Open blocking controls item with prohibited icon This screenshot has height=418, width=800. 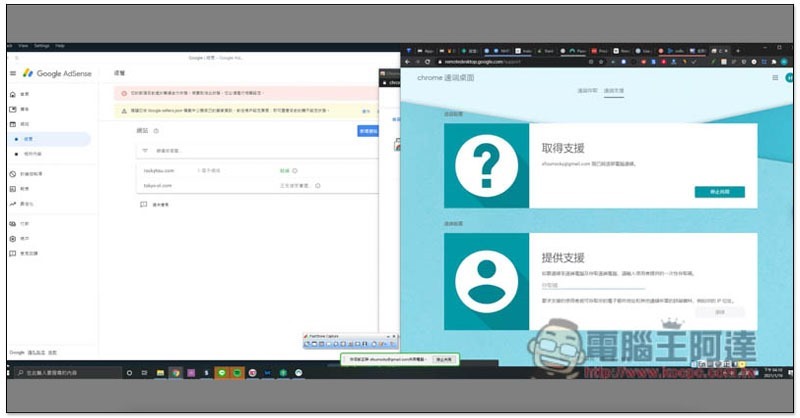click(x=27, y=174)
